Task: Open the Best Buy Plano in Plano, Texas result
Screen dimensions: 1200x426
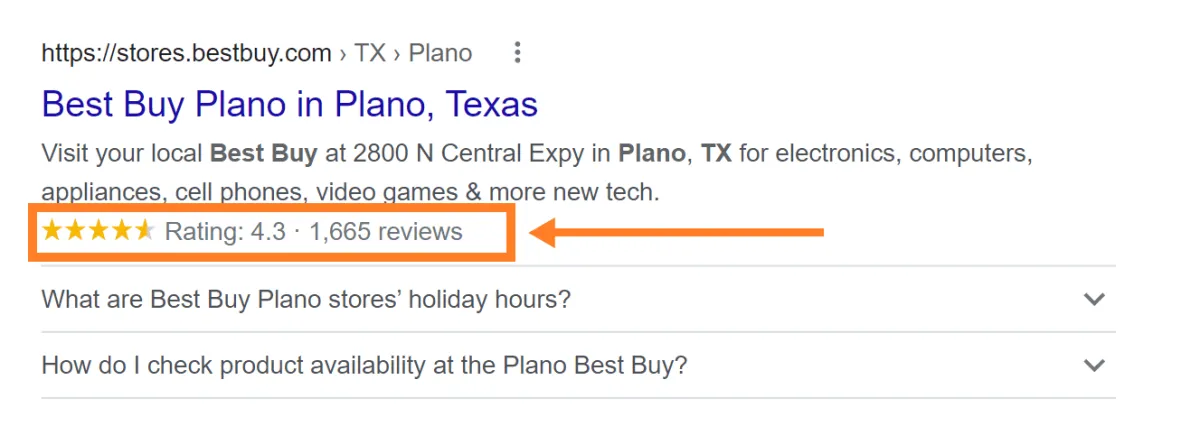Action: coord(290,104)
